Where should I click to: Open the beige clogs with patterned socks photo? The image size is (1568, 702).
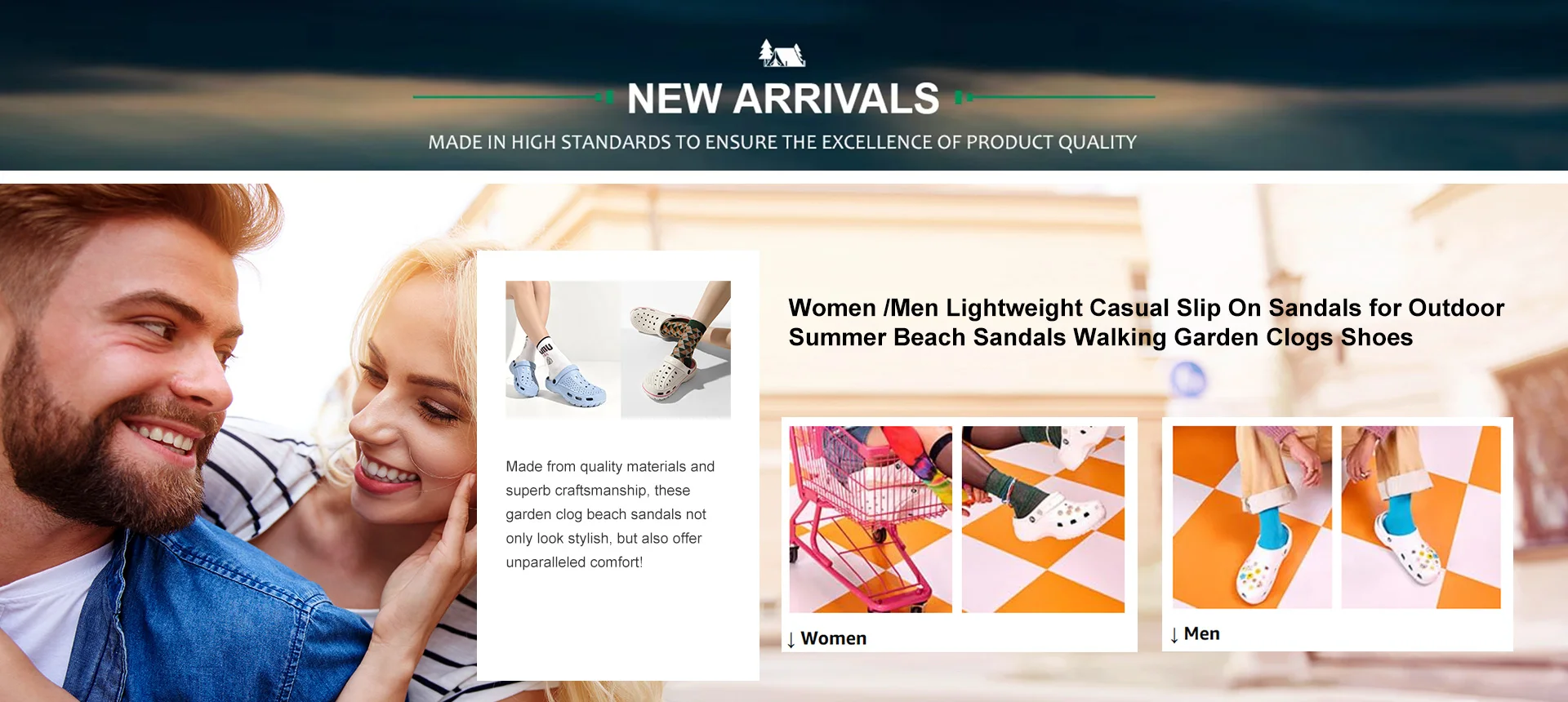click(x=676, y=349)
